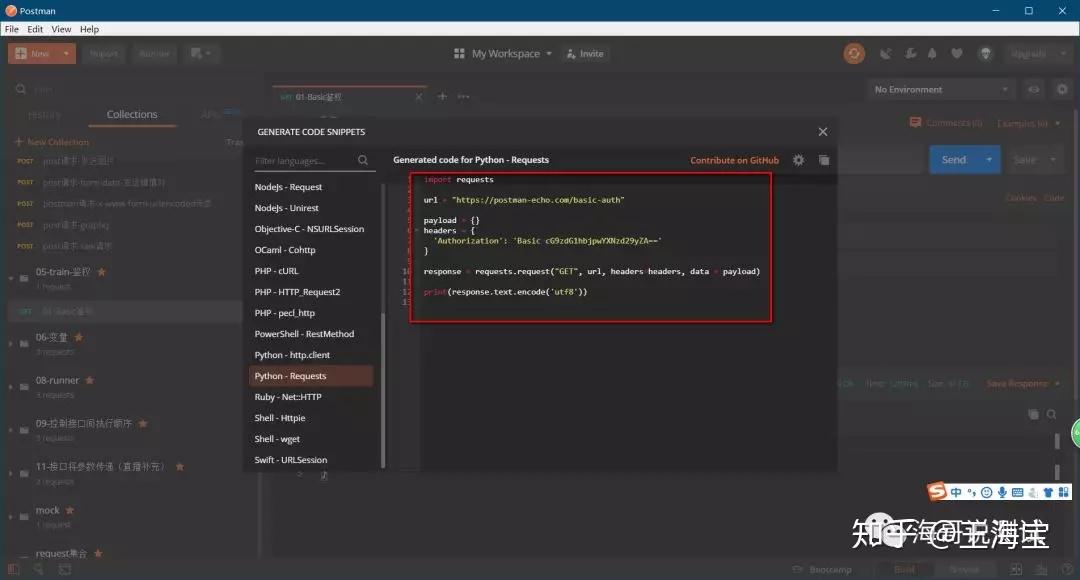This screenshot has width=1080, height=580.
Task: Open the satellite capture requests icon
Action: 886,54
